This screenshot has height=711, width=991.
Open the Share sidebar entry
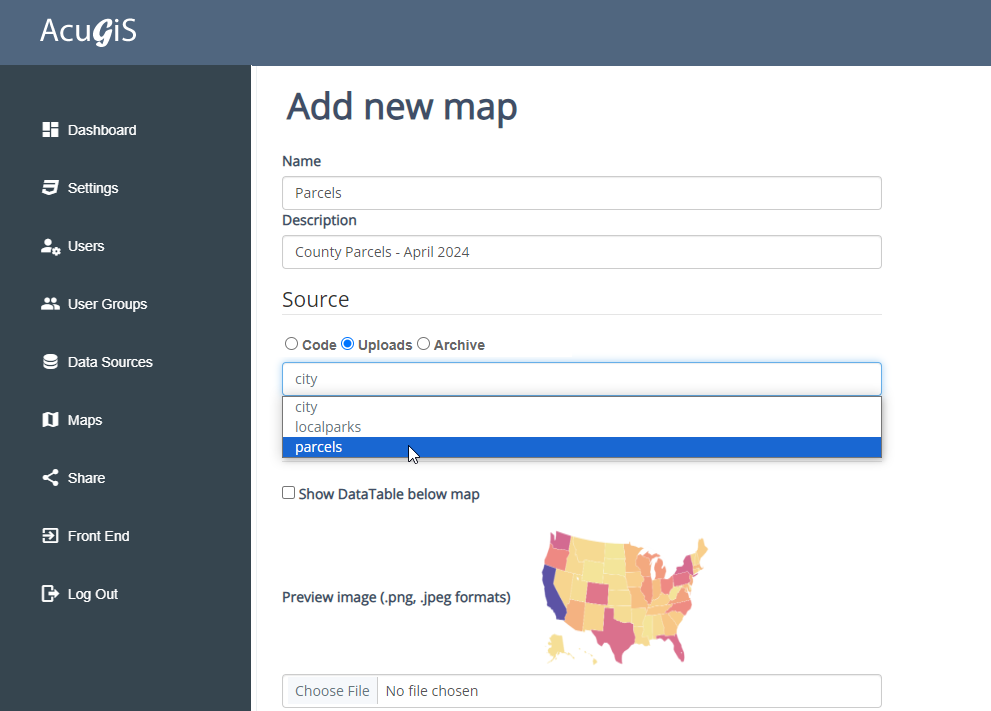click(x=87, y=478)
